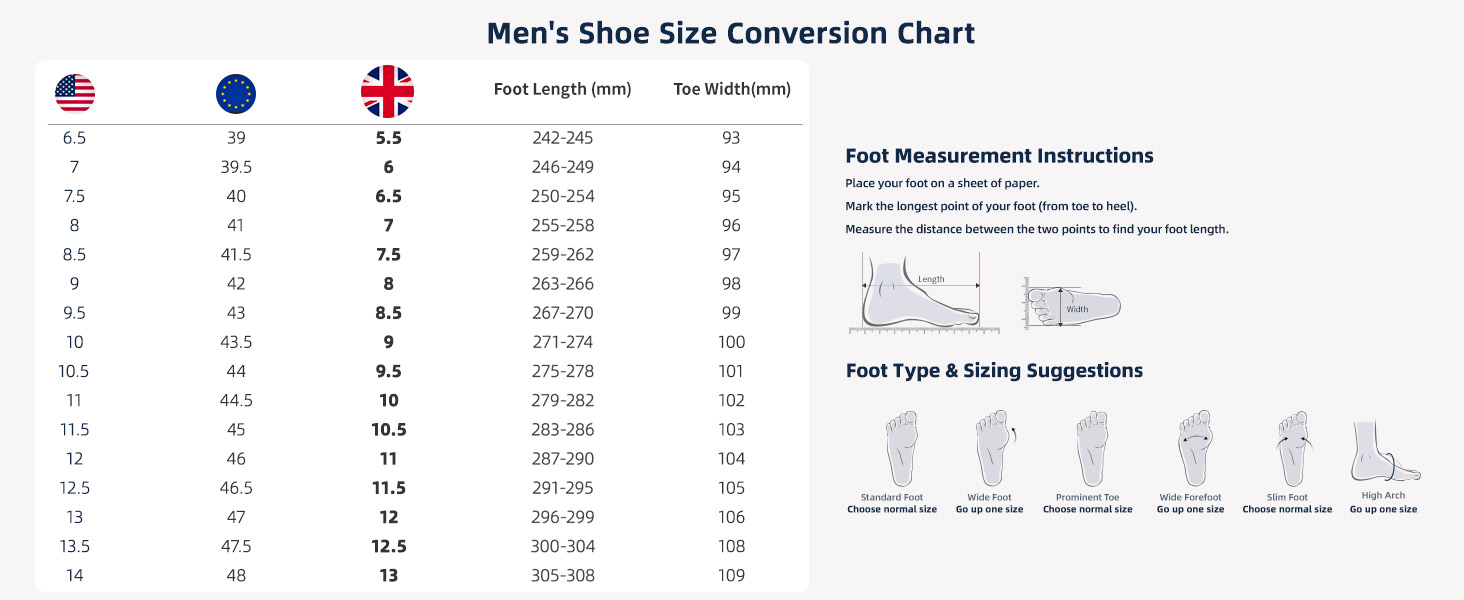Viewport: 1464px width, 600px height.
Task: Select the Prominent Toe illustration
Action: [1091, 448]
